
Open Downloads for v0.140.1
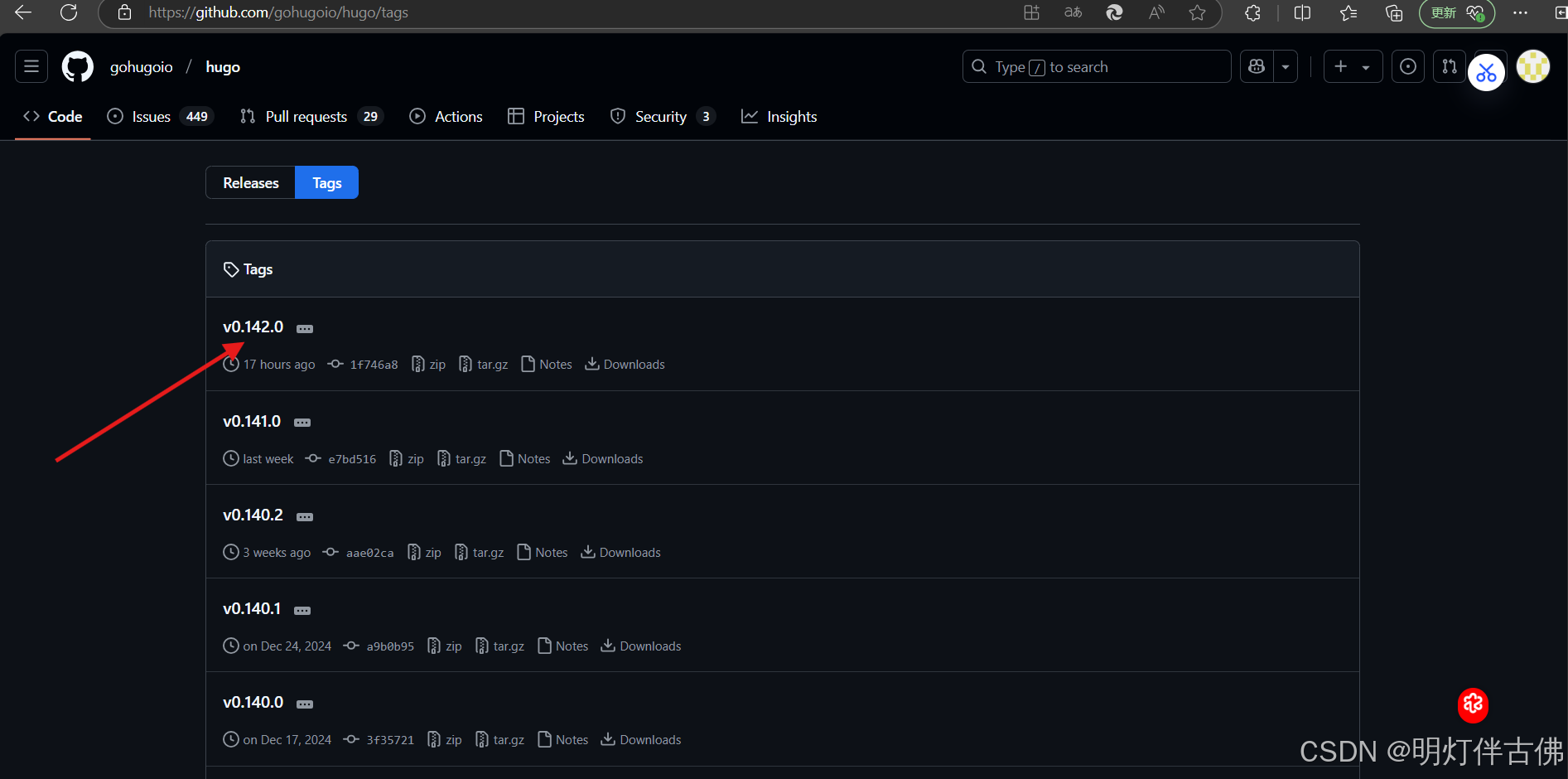641,646
